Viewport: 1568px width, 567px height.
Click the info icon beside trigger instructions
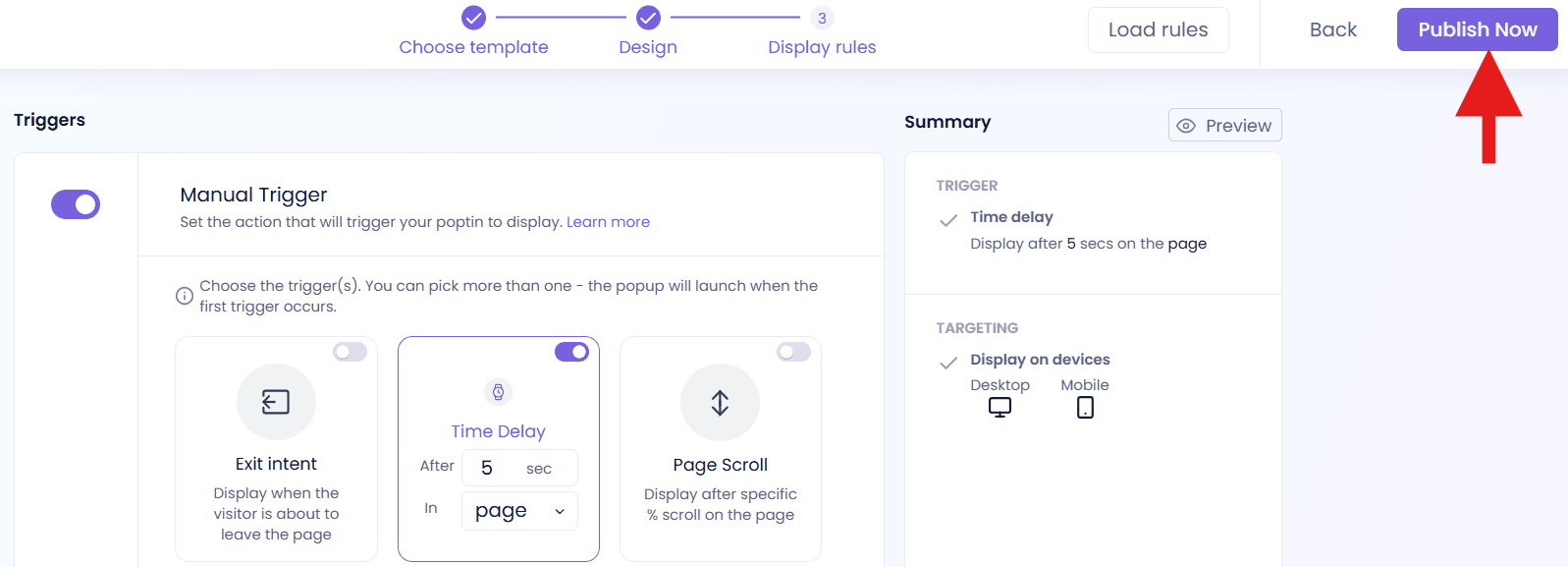pos(184,296)
